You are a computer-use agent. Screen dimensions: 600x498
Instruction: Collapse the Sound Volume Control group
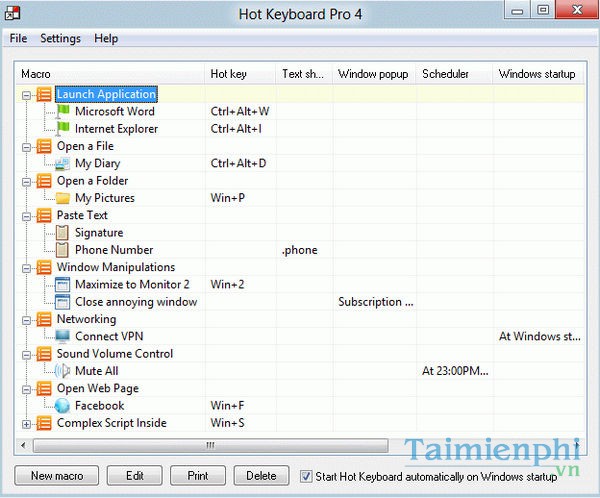coord(26,355)
